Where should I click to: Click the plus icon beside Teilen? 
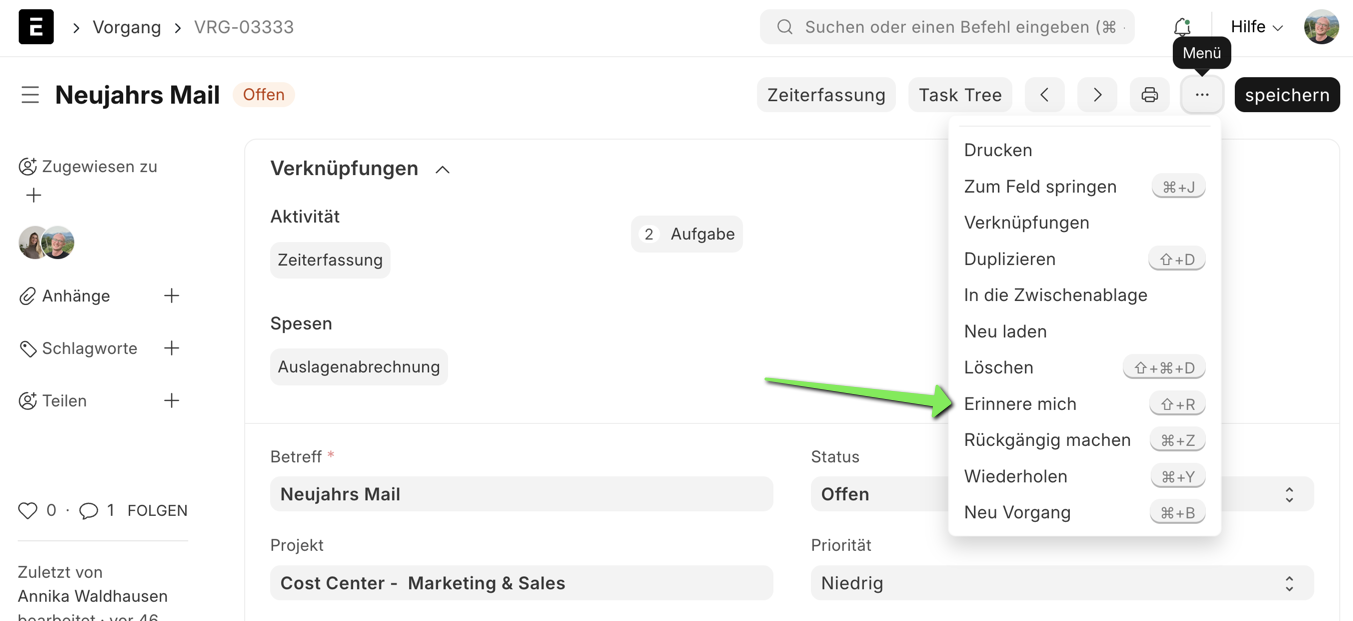click(171, 401)
